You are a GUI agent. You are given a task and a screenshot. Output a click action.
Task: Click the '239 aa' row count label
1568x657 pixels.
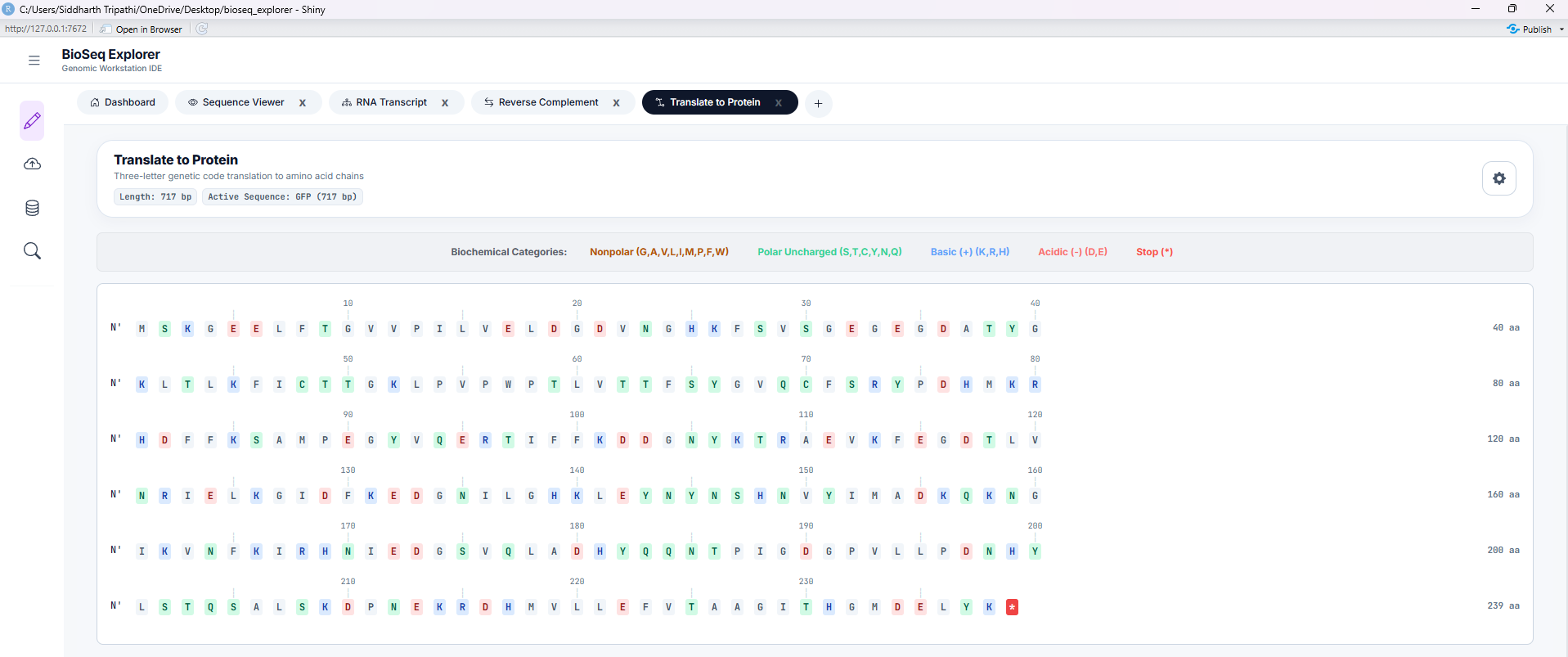(1503, 606)
